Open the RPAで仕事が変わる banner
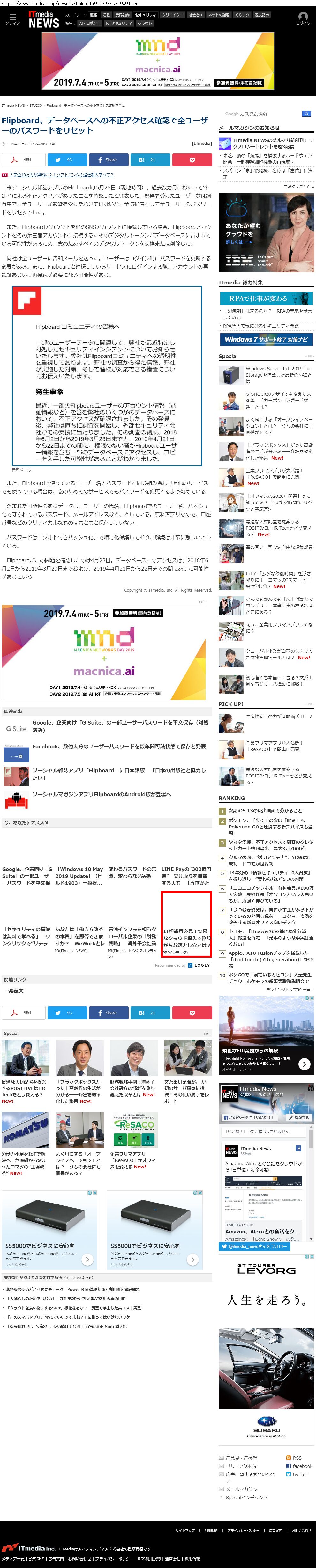316x1568 pixels. click(x=266, y=298)
